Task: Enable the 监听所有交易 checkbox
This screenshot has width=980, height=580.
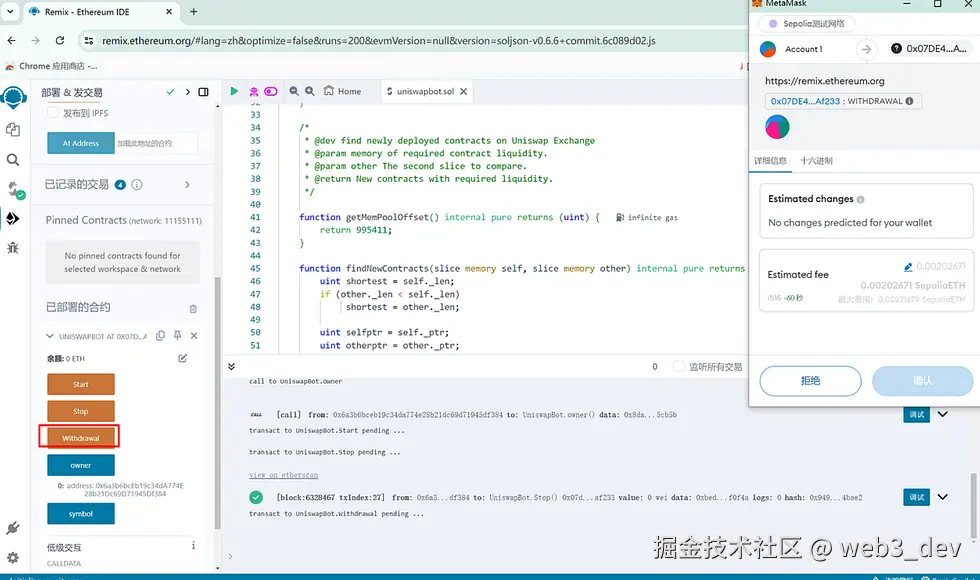Action: (x=679, y=366)
